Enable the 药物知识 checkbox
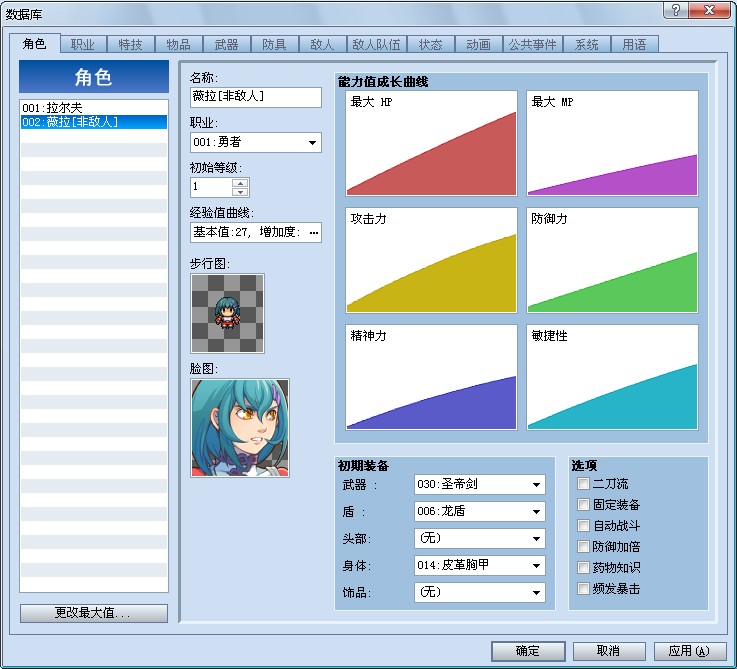Image resolution: width=737 pixels, height=669 pixels. click(583, 567)
